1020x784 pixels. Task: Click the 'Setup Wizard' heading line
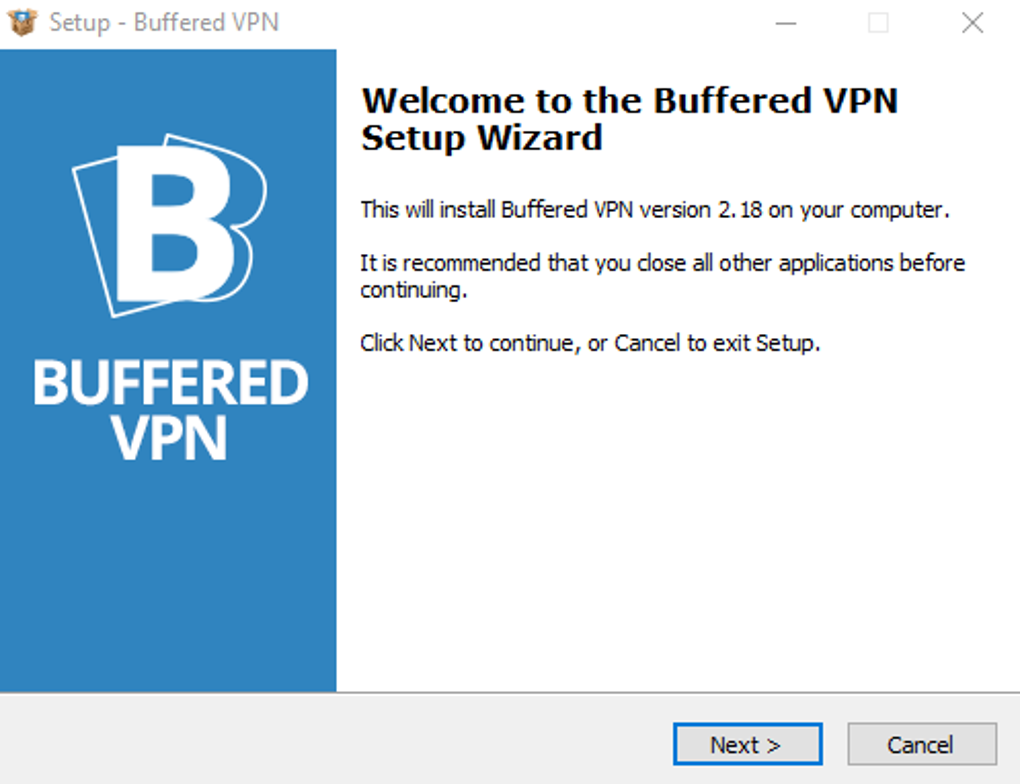tap(481, 138)
